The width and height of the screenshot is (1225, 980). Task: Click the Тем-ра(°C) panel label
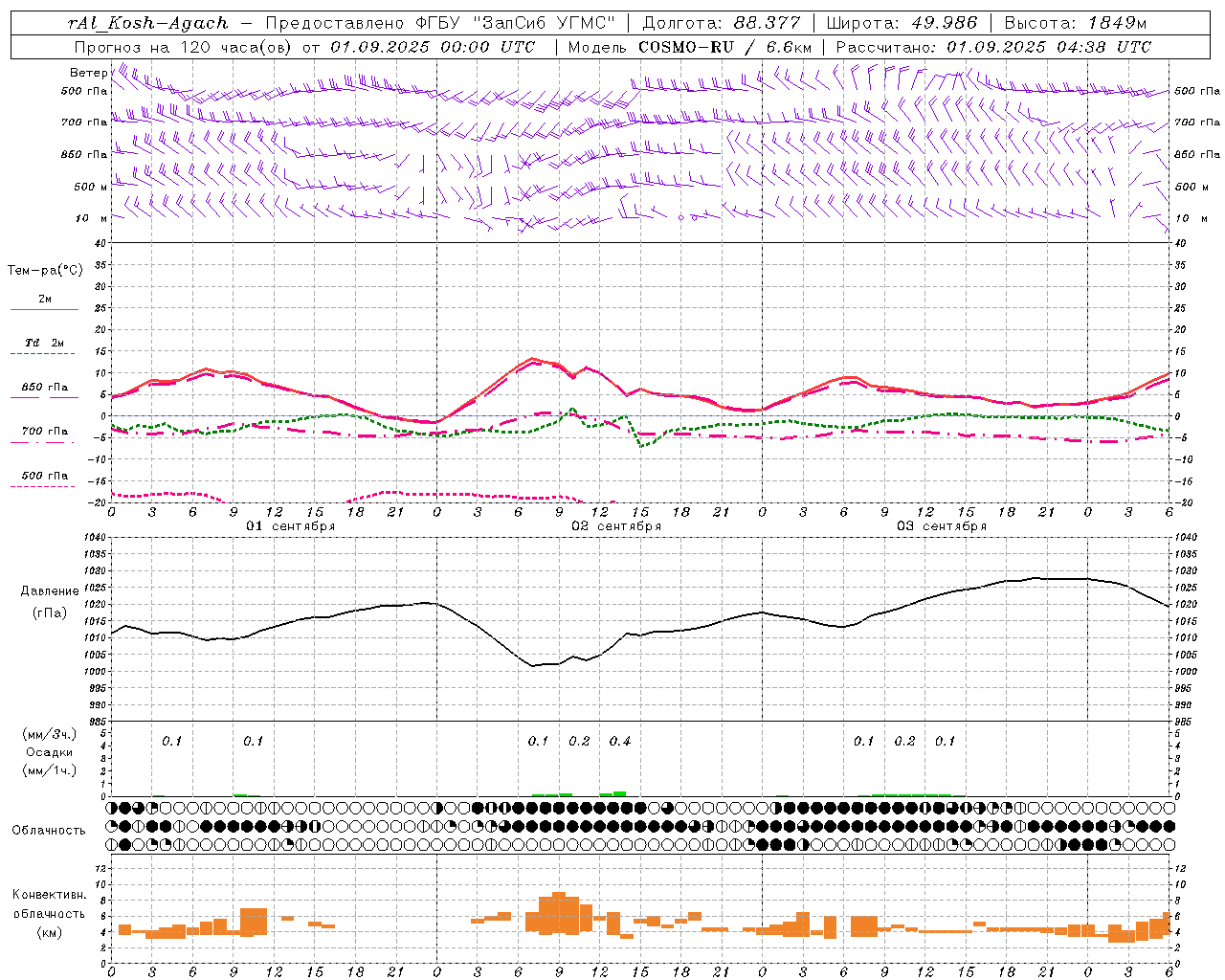coord(45,270)
